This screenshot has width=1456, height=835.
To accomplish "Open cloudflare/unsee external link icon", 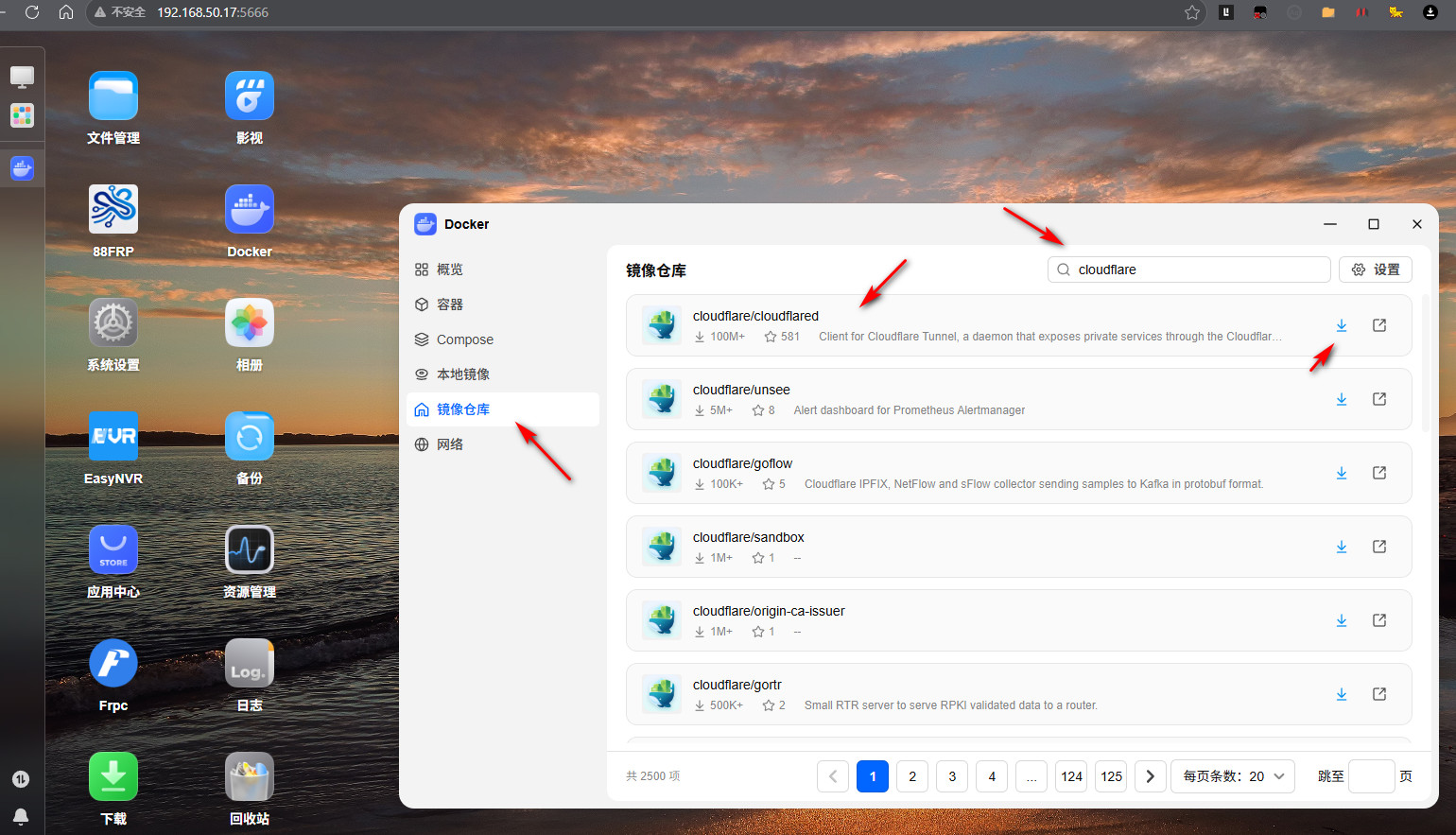I will pyautogui.click(x=1379, y=399).
